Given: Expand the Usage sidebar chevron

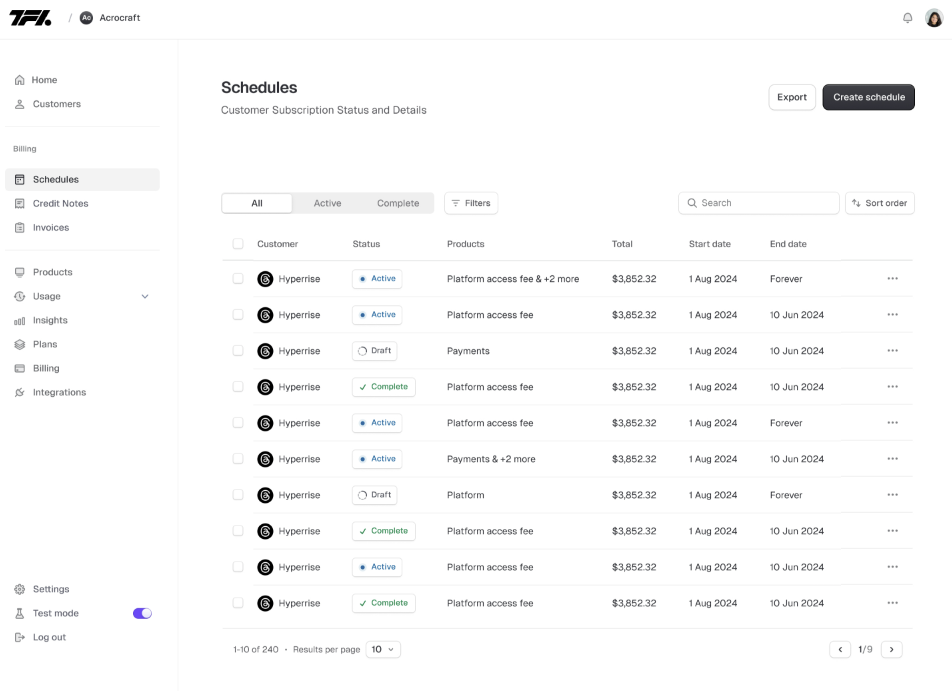Looking at the screenshot, I should [x=145, y=297].
